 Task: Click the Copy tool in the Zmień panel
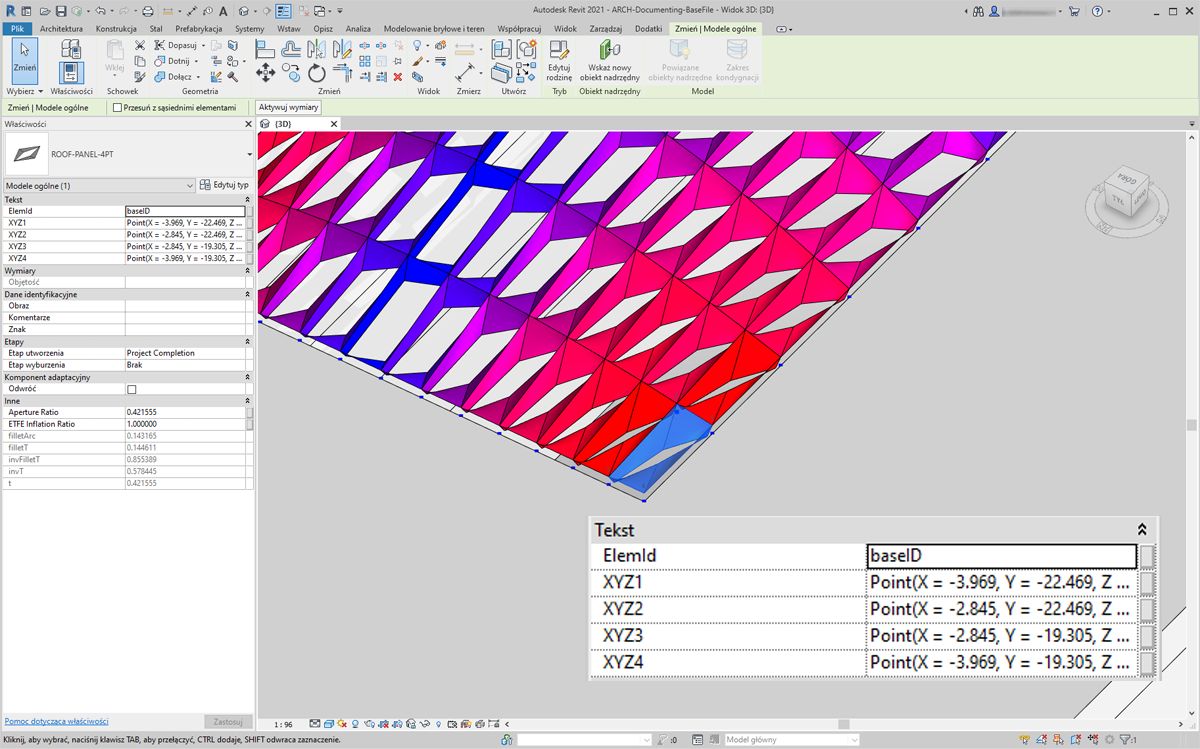291,72
